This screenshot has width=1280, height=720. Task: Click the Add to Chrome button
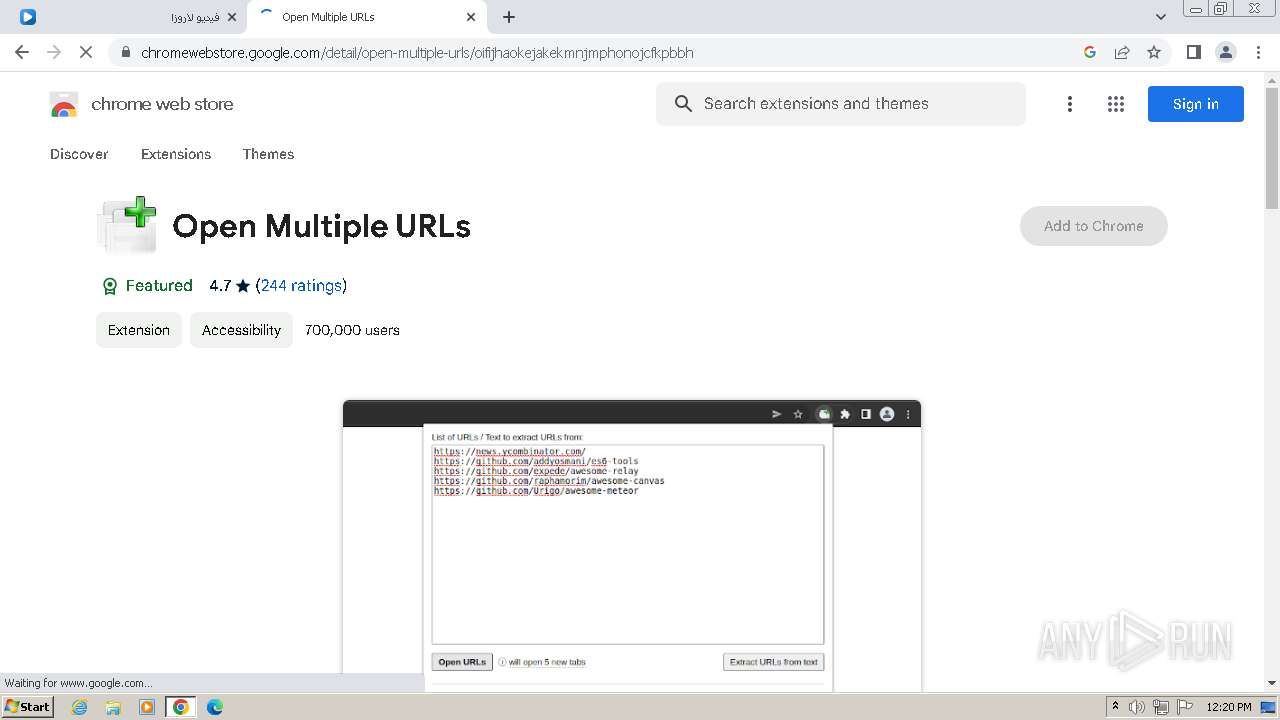[1093, 226]
